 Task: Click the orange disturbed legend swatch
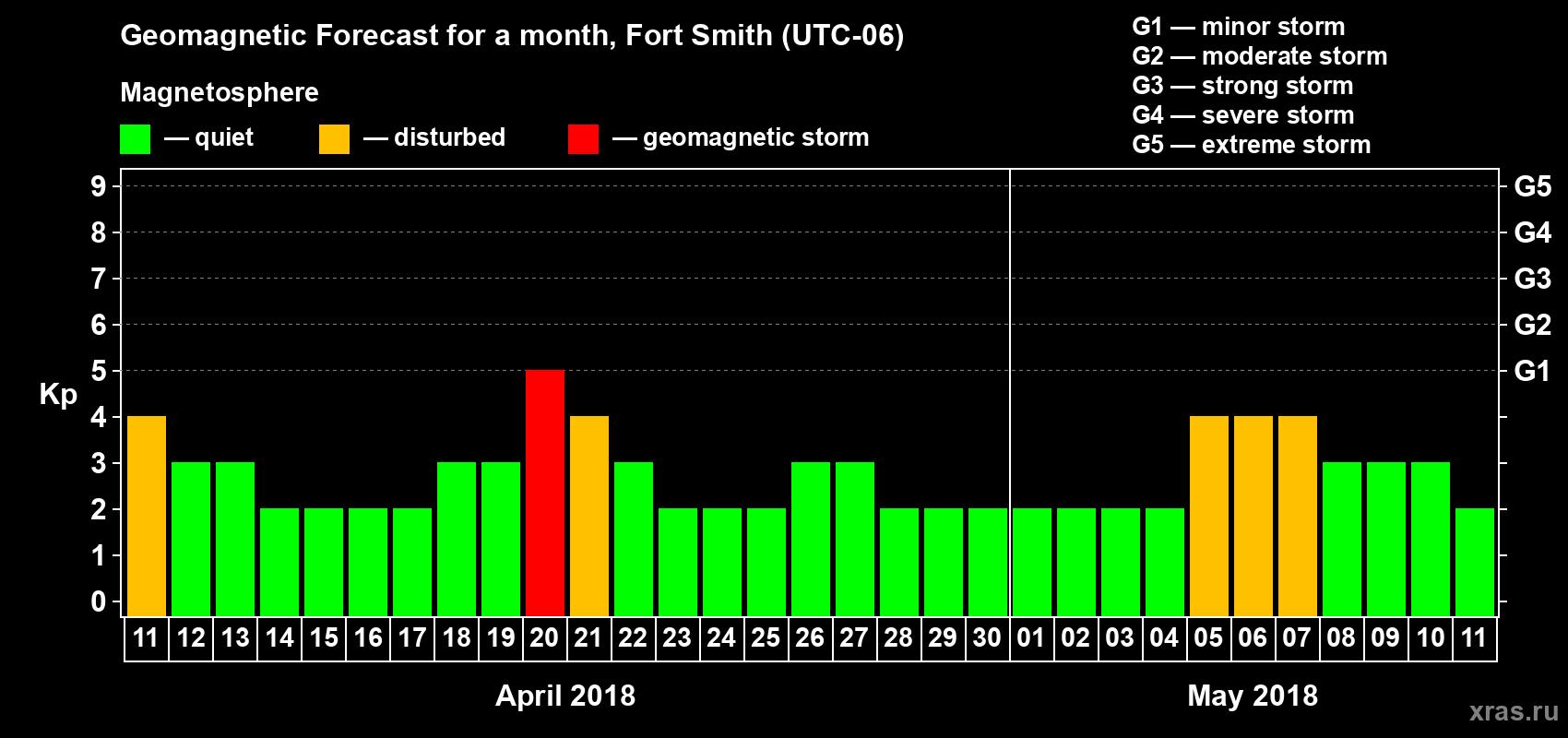coord(334,139)
